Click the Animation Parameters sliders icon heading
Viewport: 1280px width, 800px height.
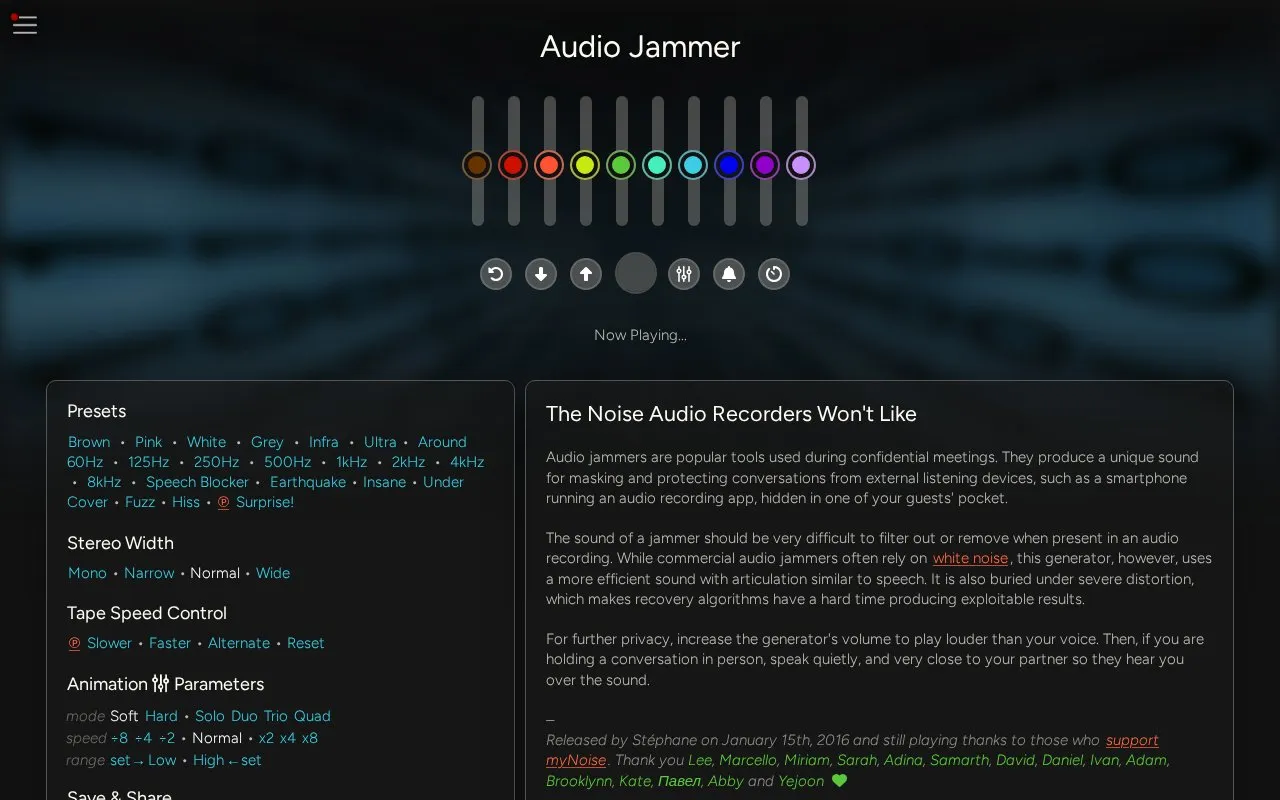click(161, 684)
